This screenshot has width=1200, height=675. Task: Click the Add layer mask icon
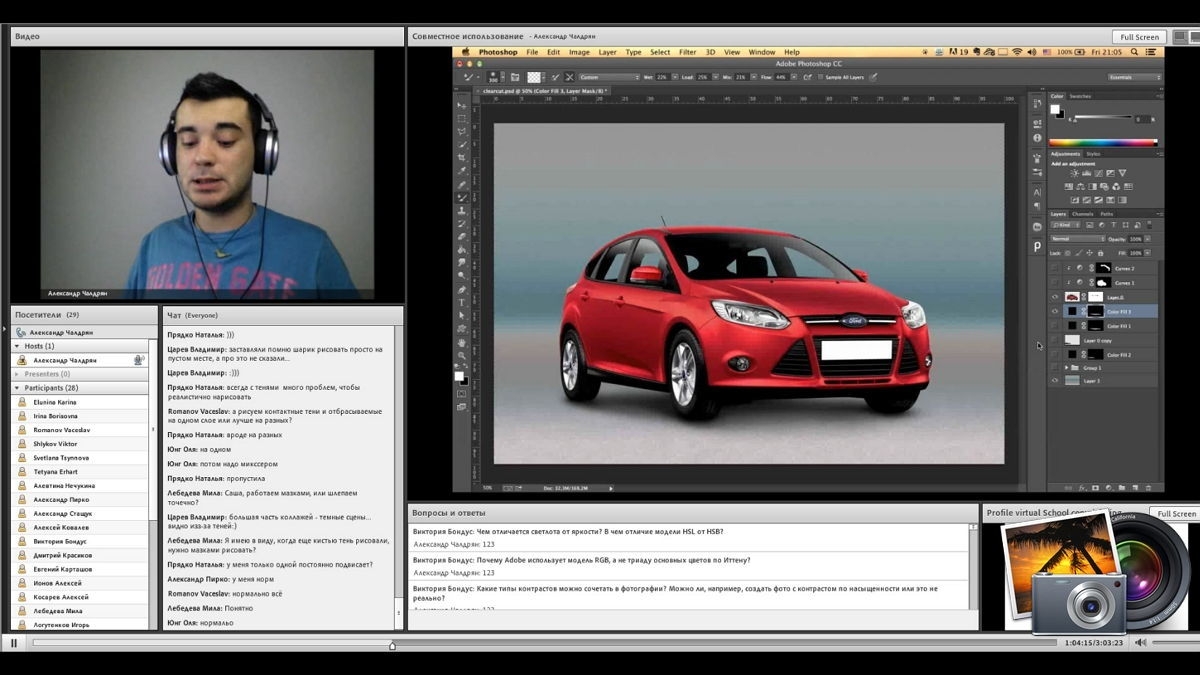(x=1095, y=488)
